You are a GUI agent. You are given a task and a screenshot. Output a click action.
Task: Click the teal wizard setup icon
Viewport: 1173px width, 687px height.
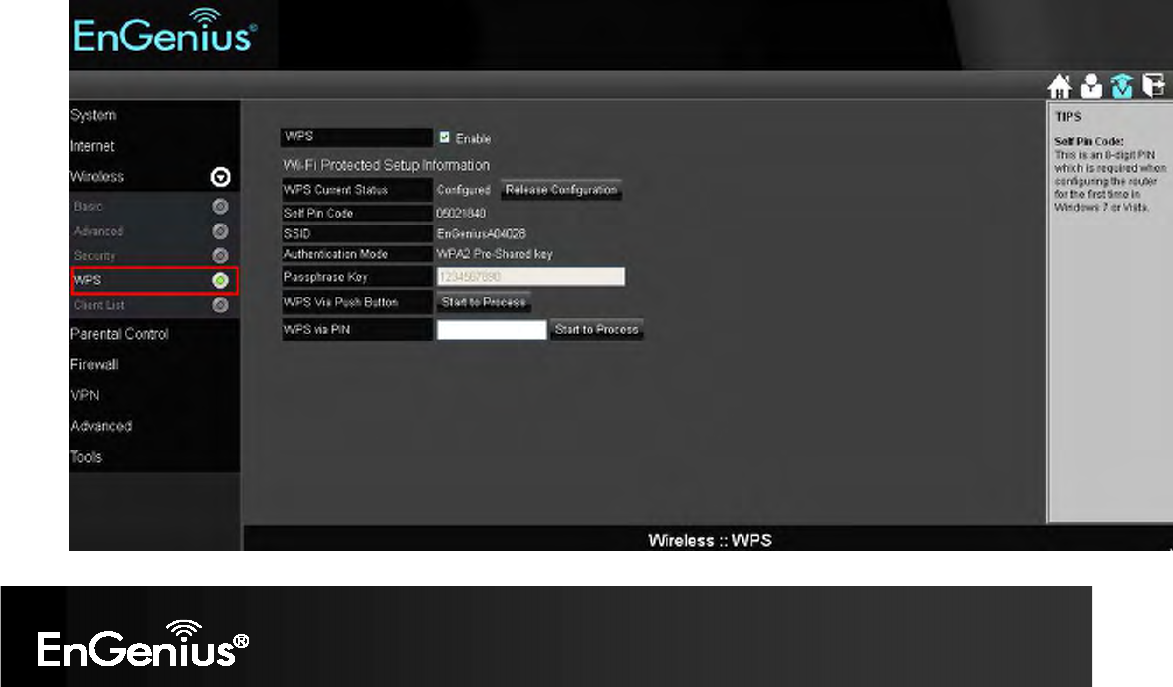(1121, 87)
